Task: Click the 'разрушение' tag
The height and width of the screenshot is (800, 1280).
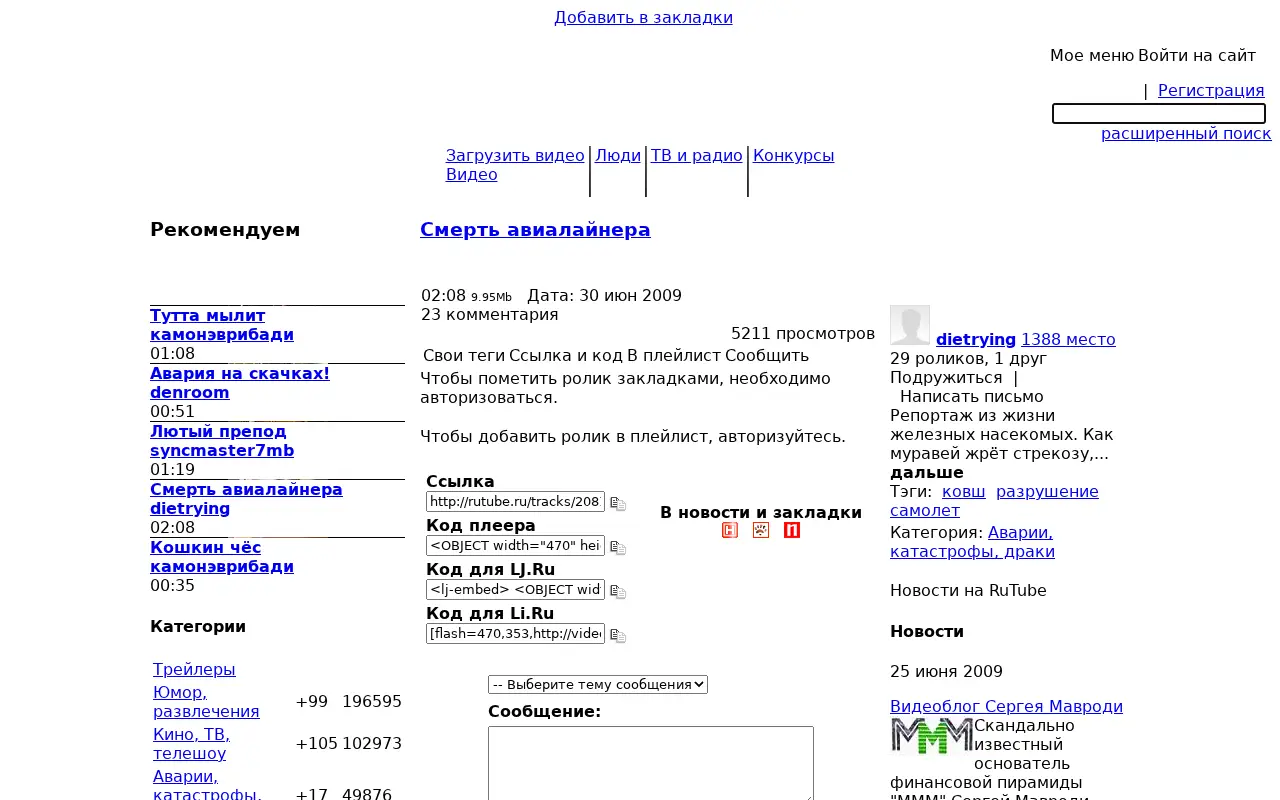Action: coord(1047,492)
